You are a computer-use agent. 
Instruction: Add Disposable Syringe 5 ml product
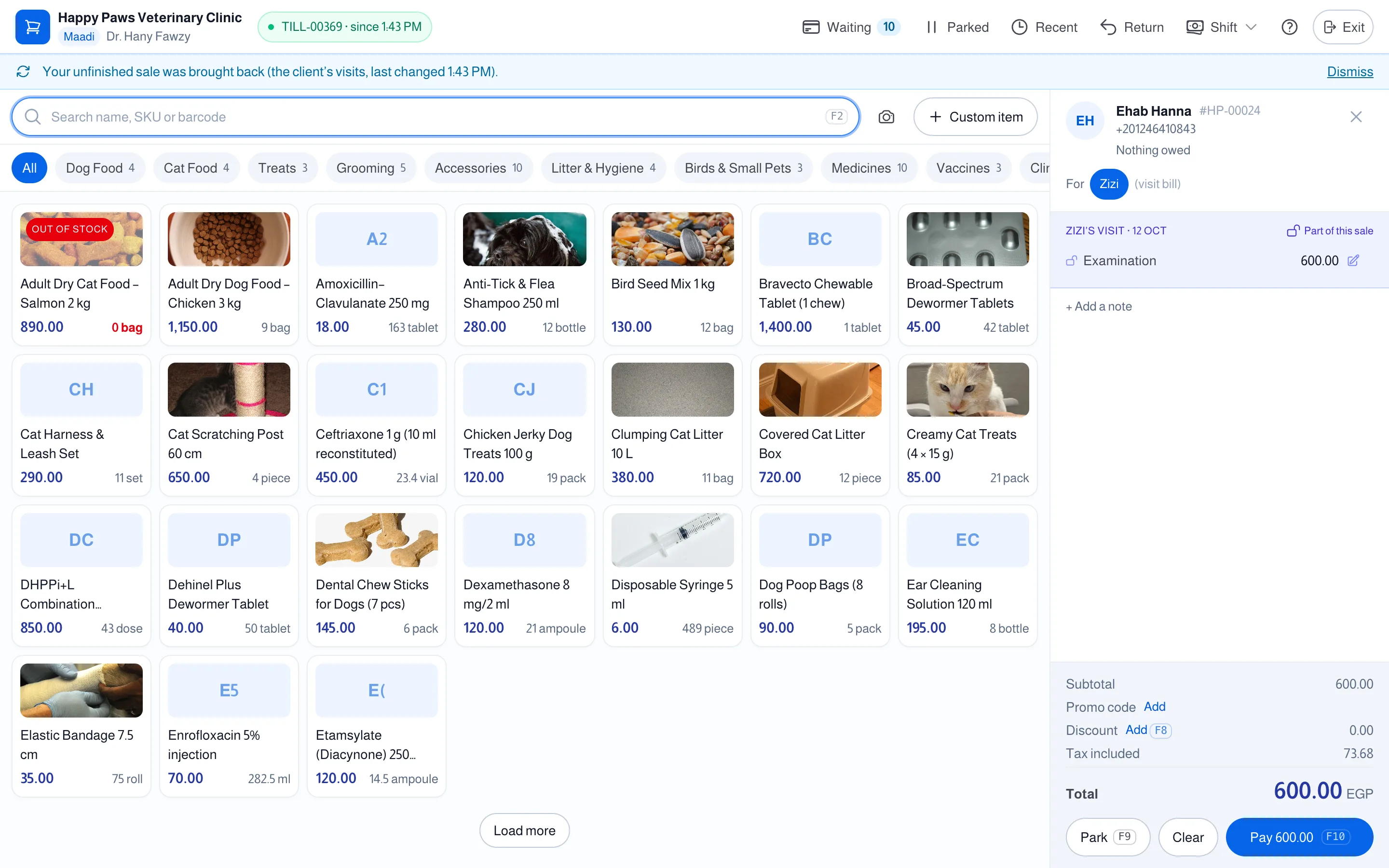tap(672, 575)
